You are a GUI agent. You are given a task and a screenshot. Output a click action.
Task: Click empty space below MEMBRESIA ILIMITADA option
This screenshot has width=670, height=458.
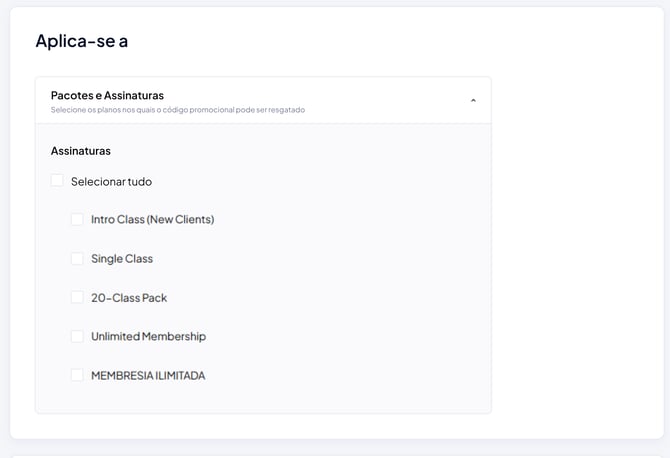pyautogui.click(x=263, y=398)
